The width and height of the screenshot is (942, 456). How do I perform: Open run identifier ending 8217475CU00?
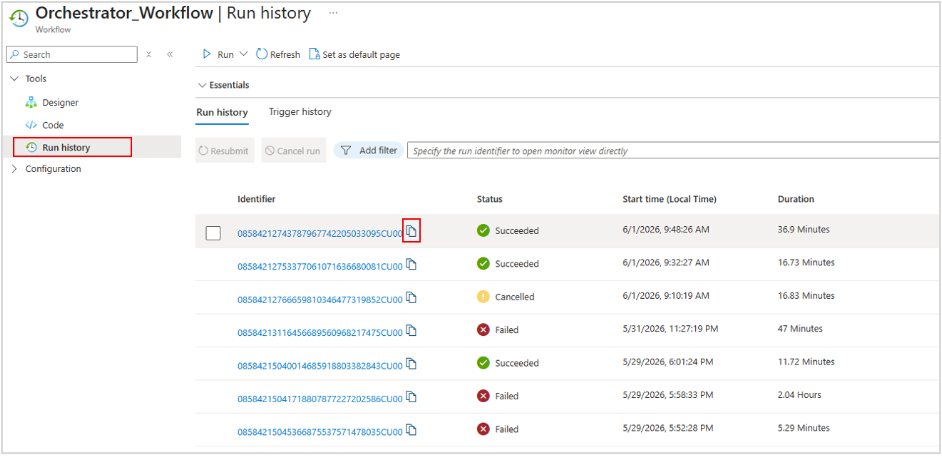320,333
